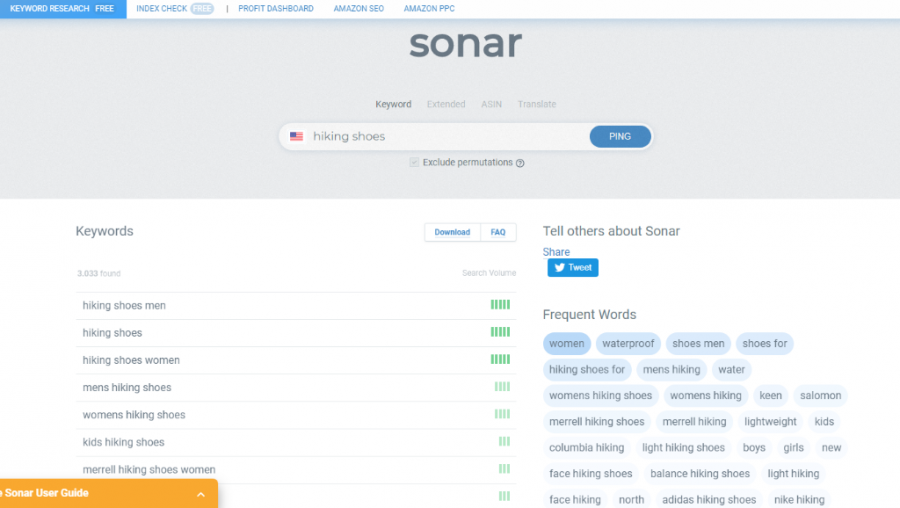Open the Keyword Research Free tab

63,9
